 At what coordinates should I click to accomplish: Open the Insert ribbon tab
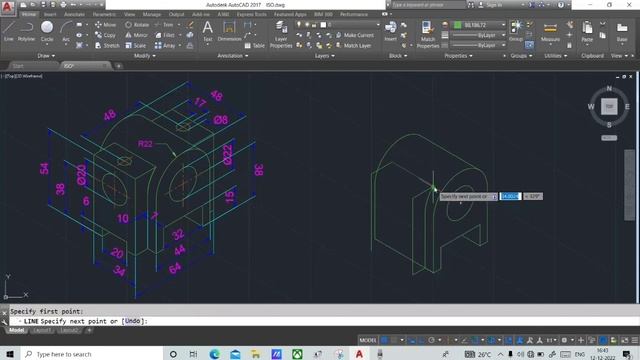(50, 14)
